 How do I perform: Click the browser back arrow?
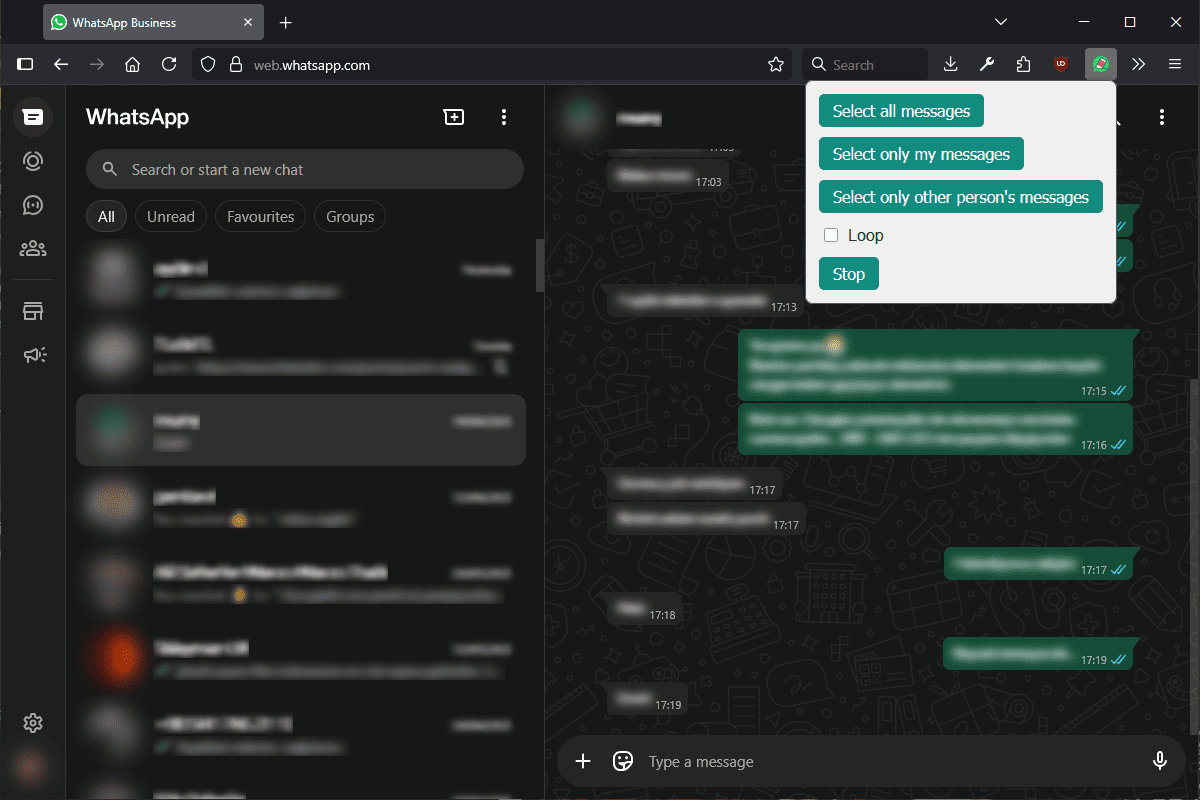point(61,65)
